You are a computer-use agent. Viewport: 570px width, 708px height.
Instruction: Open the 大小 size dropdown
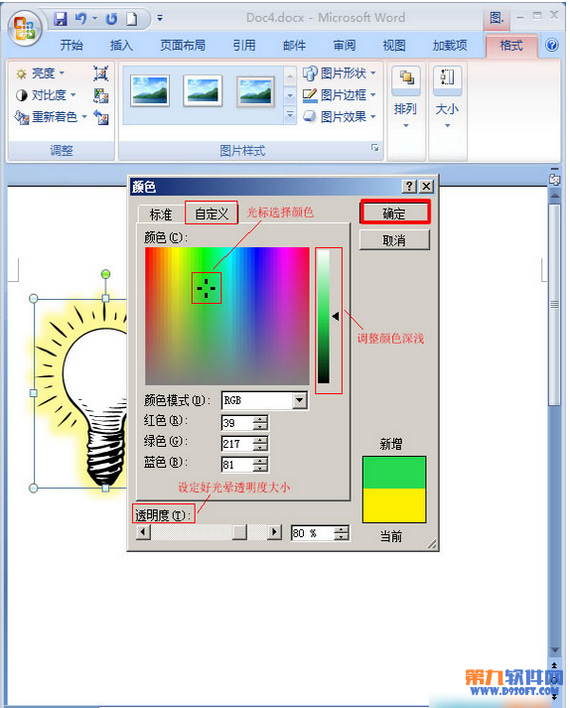coord(447,97)
